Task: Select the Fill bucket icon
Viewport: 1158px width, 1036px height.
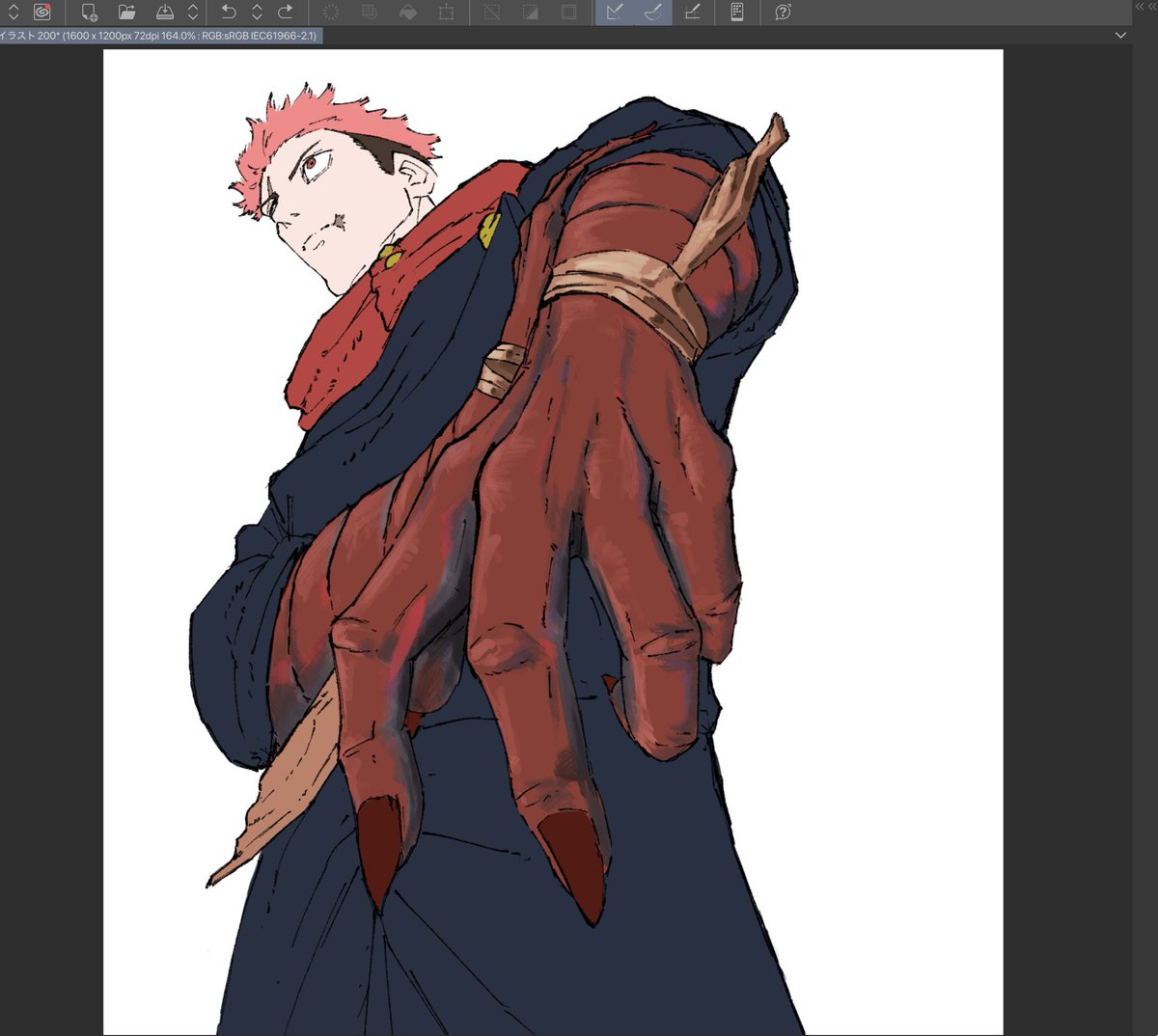Action: coord(408,13)
